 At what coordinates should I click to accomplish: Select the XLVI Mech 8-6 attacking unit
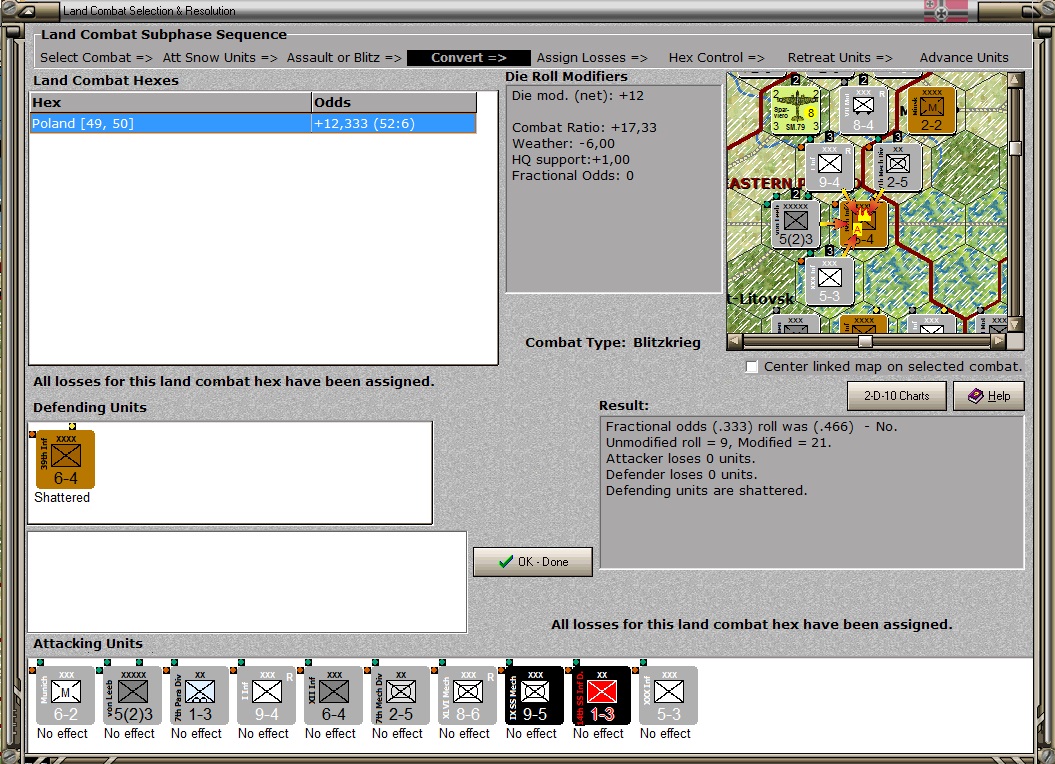coord(468,695)
